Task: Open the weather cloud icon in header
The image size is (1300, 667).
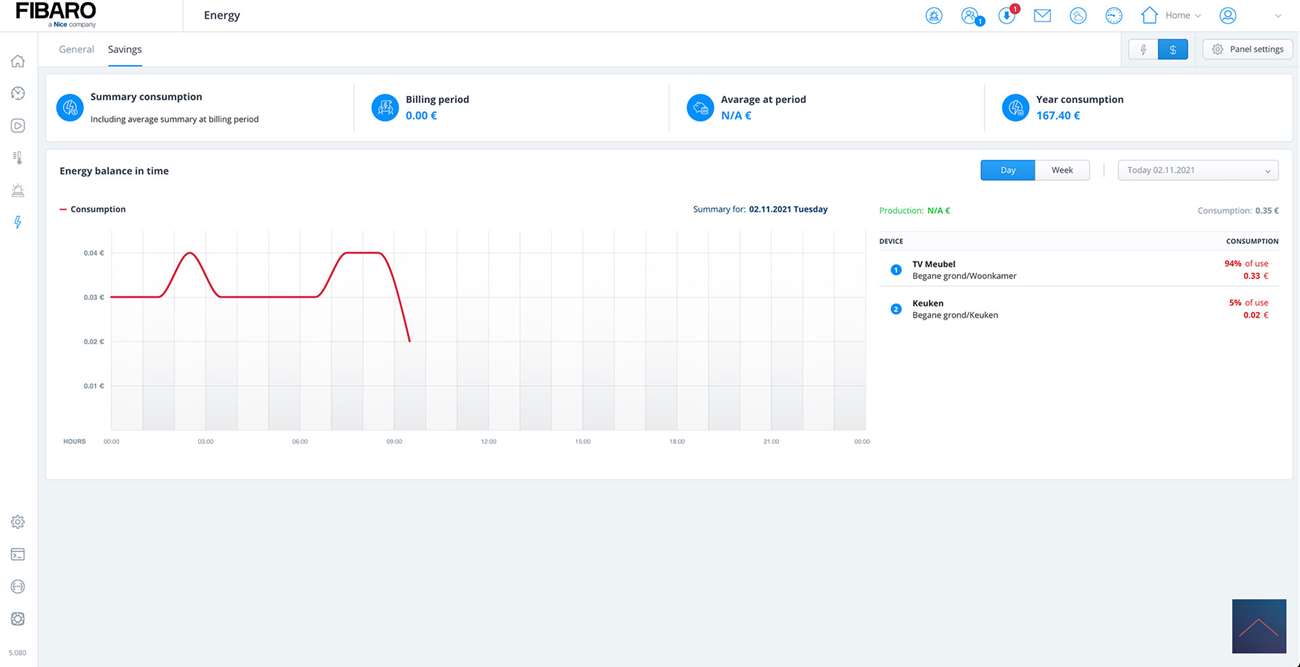Action: 1078,16
